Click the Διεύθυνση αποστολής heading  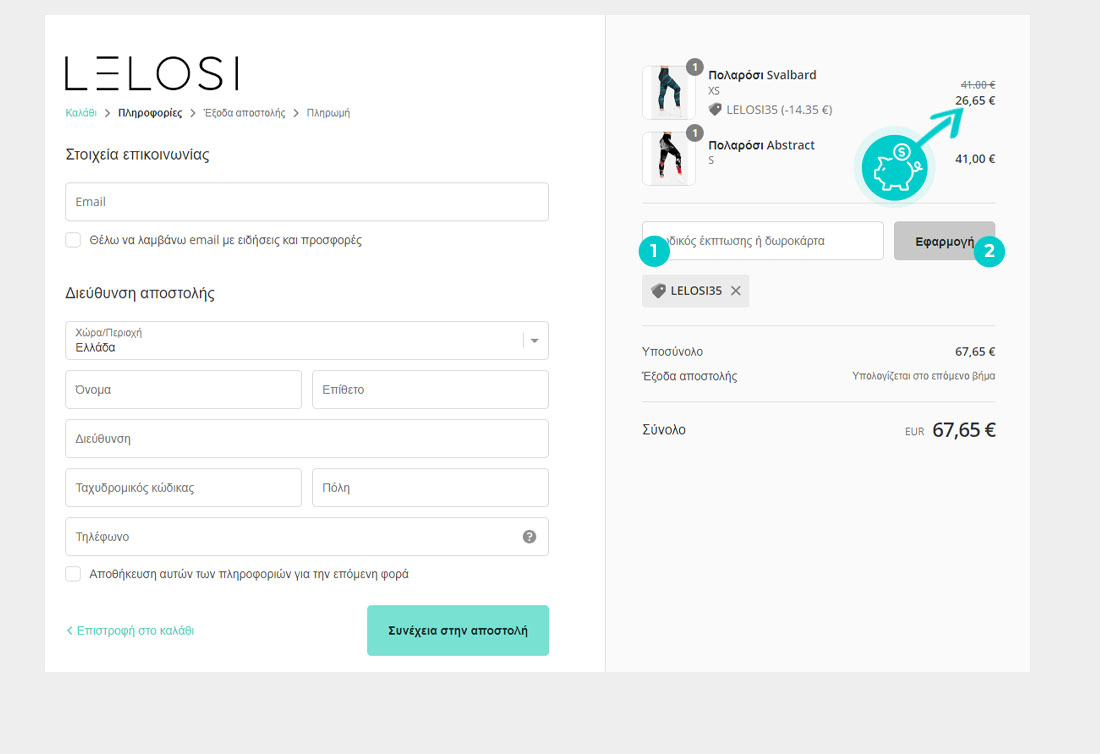[x=140, y=293]
